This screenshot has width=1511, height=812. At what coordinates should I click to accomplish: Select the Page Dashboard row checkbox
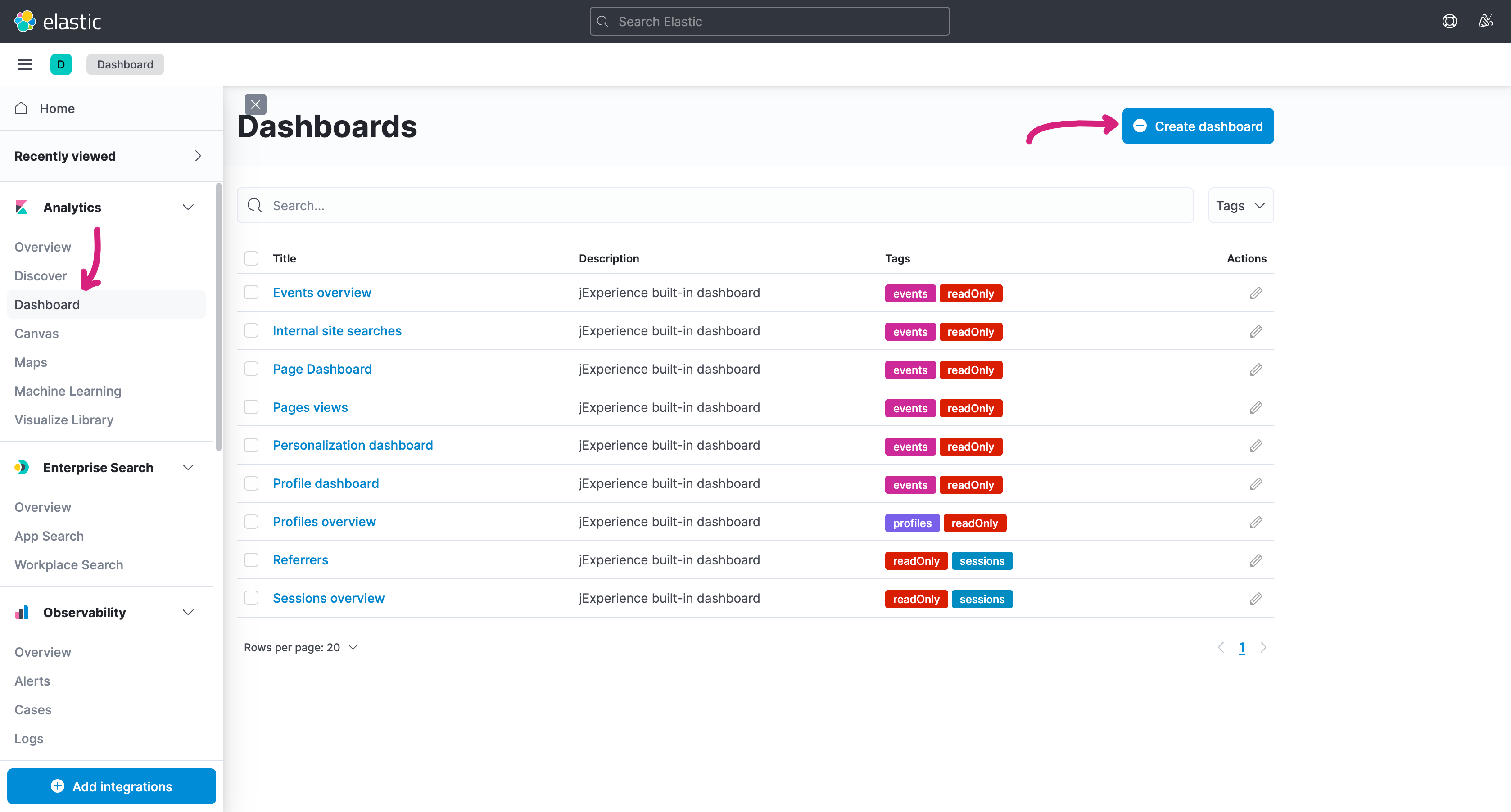[x=251, y=369]
